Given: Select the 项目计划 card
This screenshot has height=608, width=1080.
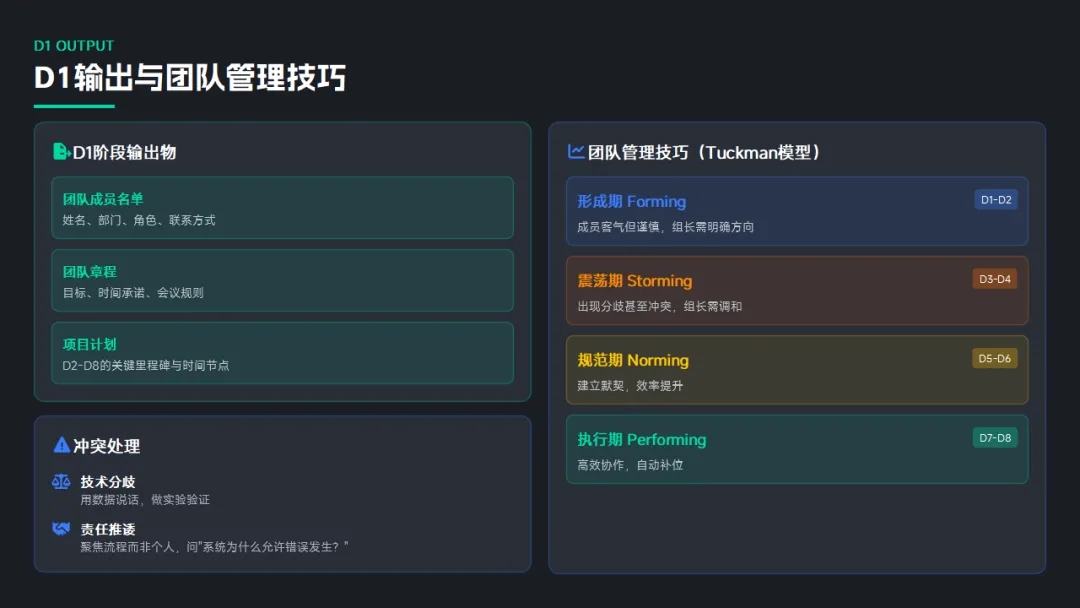Looking at the screenshot, I should tap(282, 353).
